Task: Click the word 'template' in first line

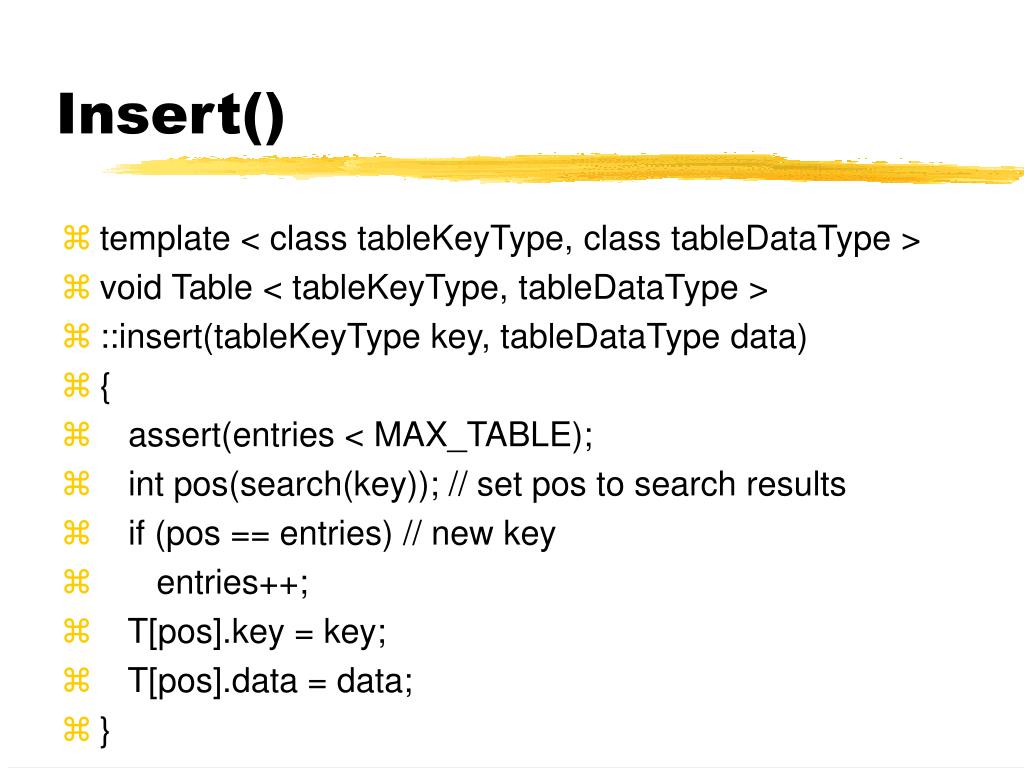Action: 165,238
